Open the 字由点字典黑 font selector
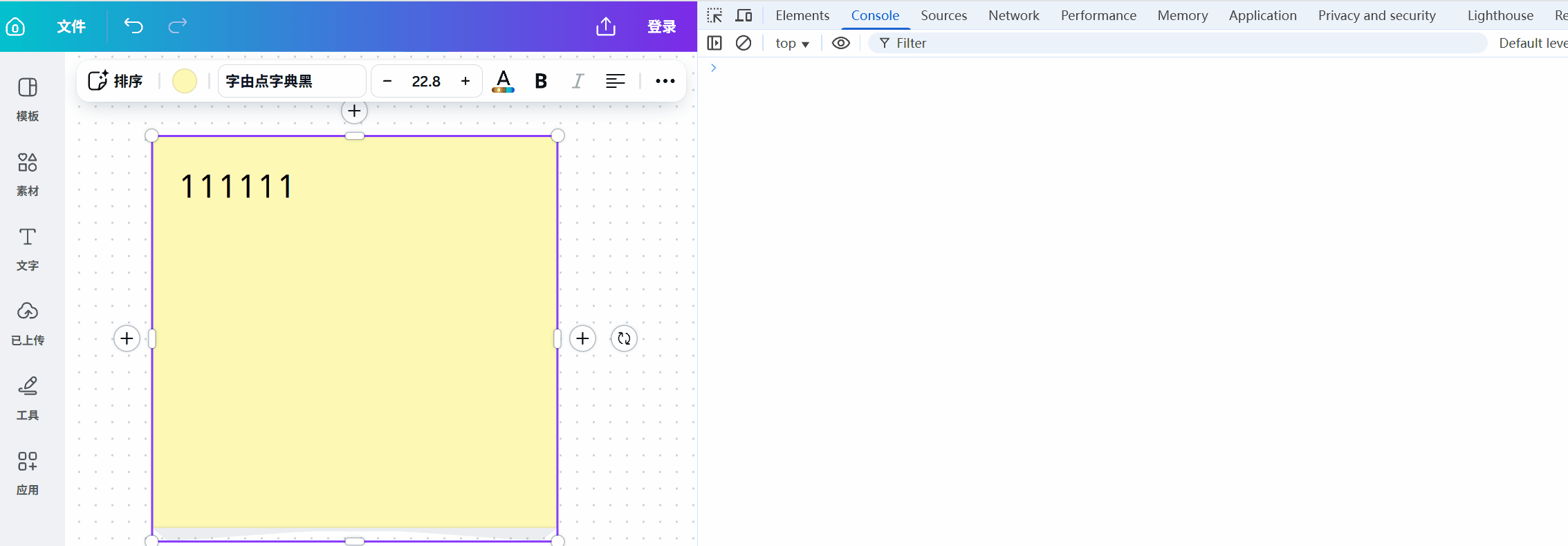 [292, 81]
